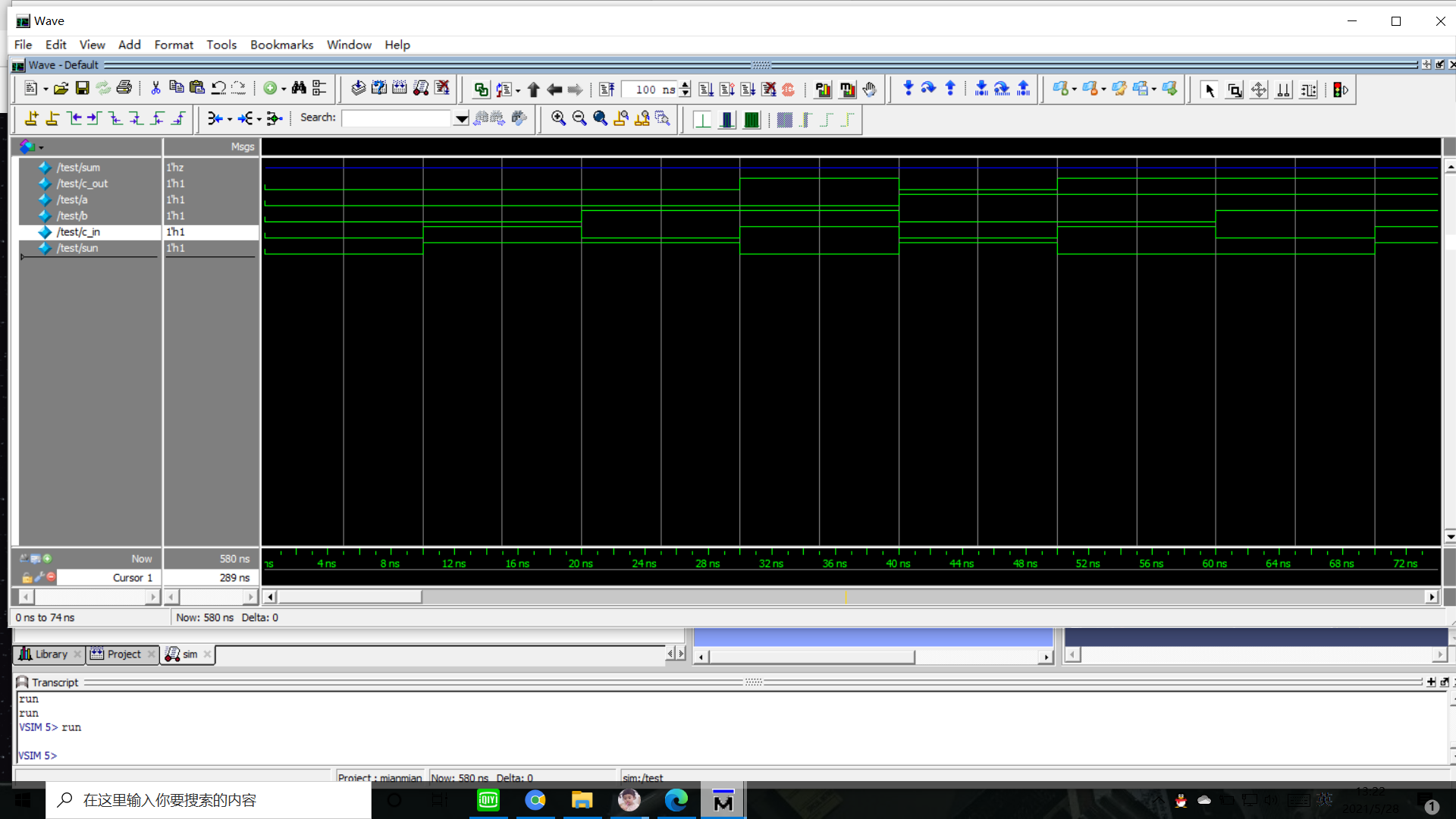Open the new file dropdown arrow
The image size is (1456, 819).
[x=45, y=89]
